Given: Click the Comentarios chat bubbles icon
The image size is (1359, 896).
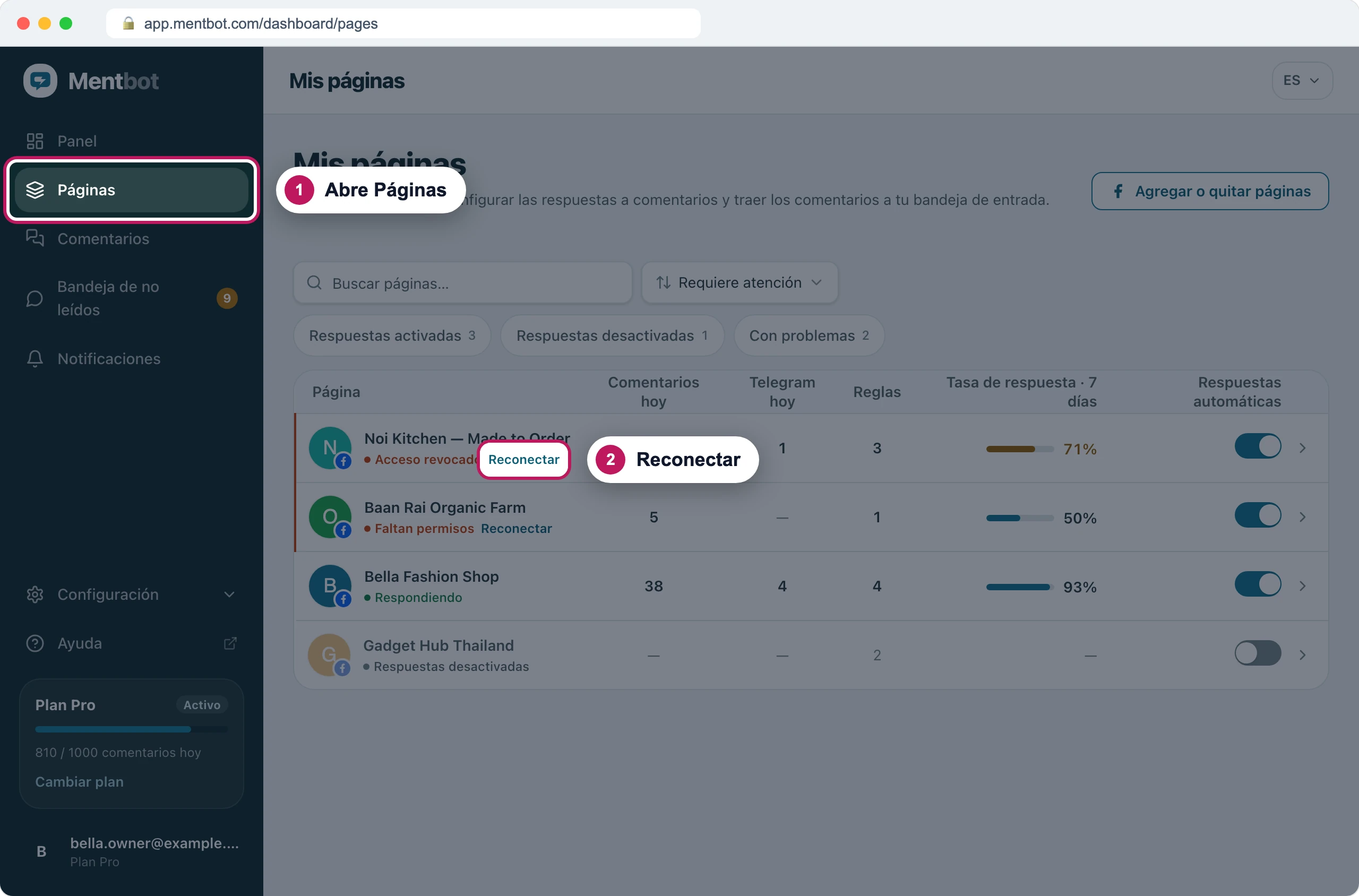Looking at the screenshot, I should point(35,238).
